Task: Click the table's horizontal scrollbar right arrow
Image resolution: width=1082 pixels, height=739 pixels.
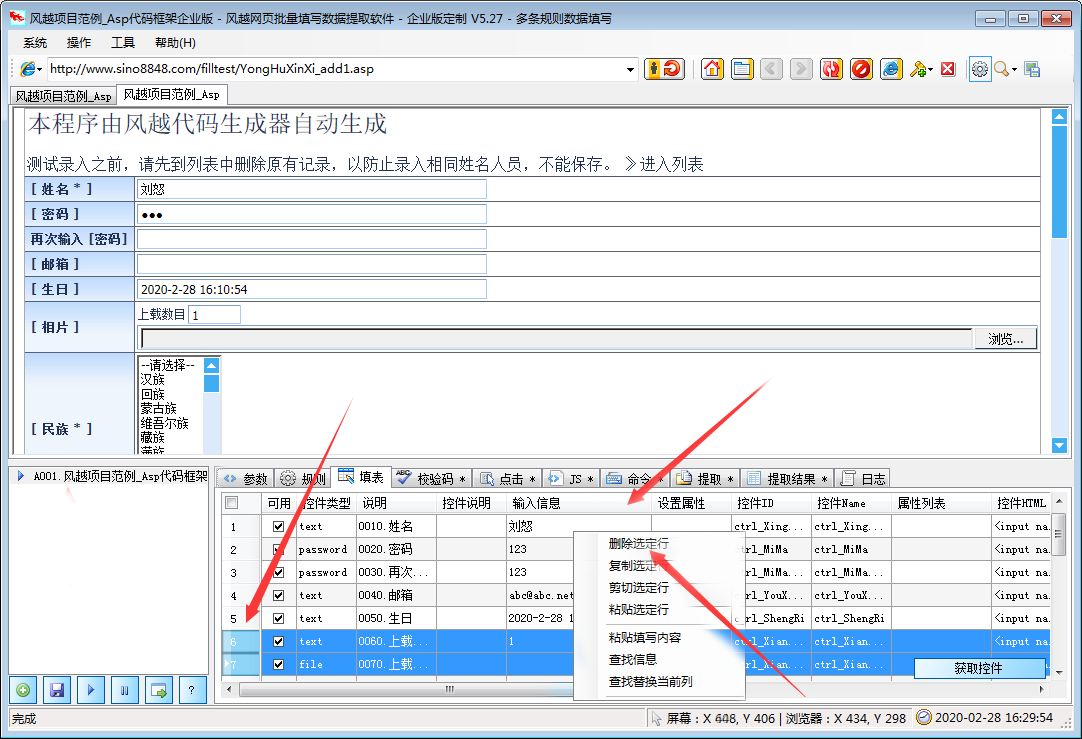Action: pos(1042,689)
